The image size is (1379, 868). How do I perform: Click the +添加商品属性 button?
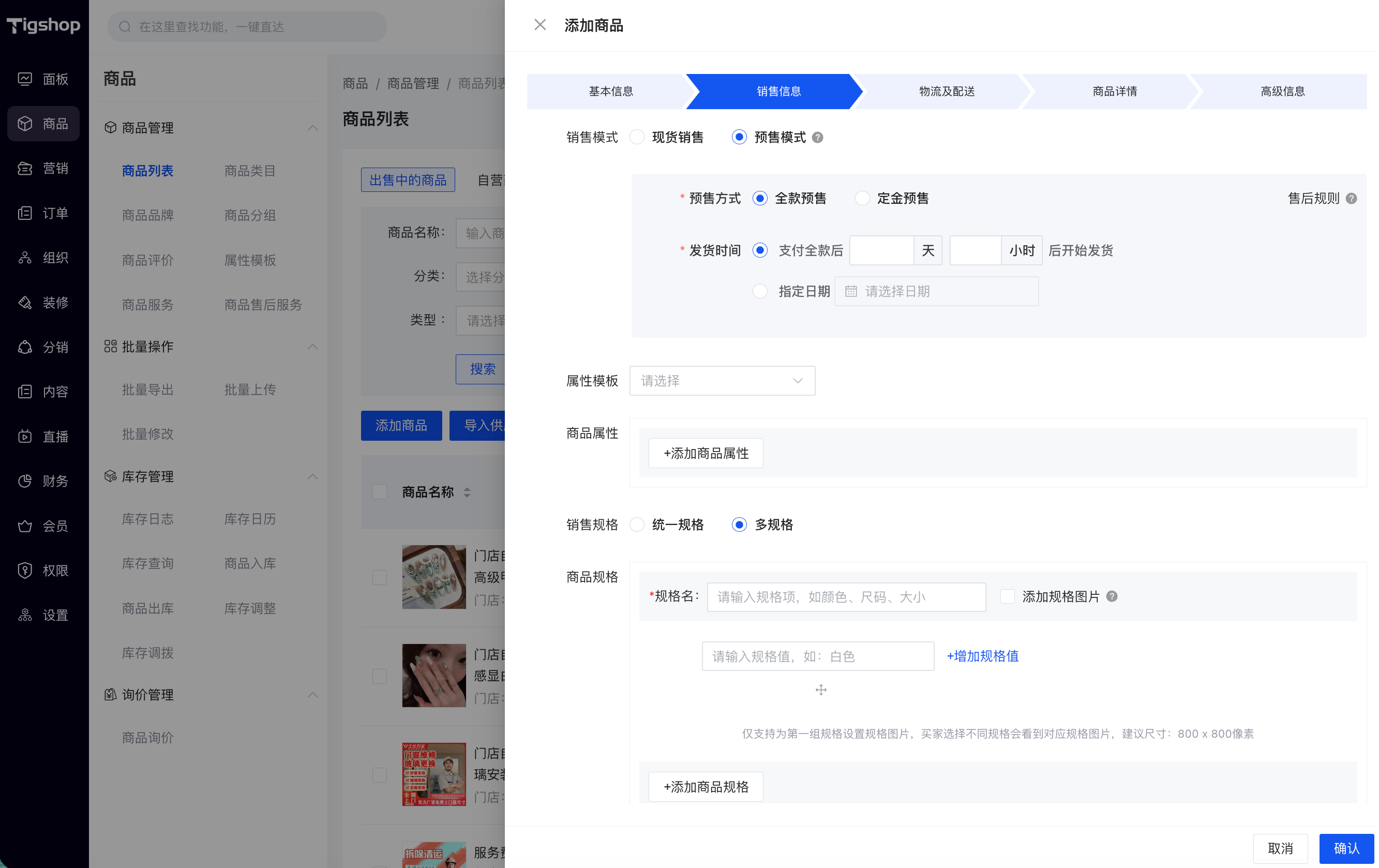pyautogui.click(x=706, y=454)
